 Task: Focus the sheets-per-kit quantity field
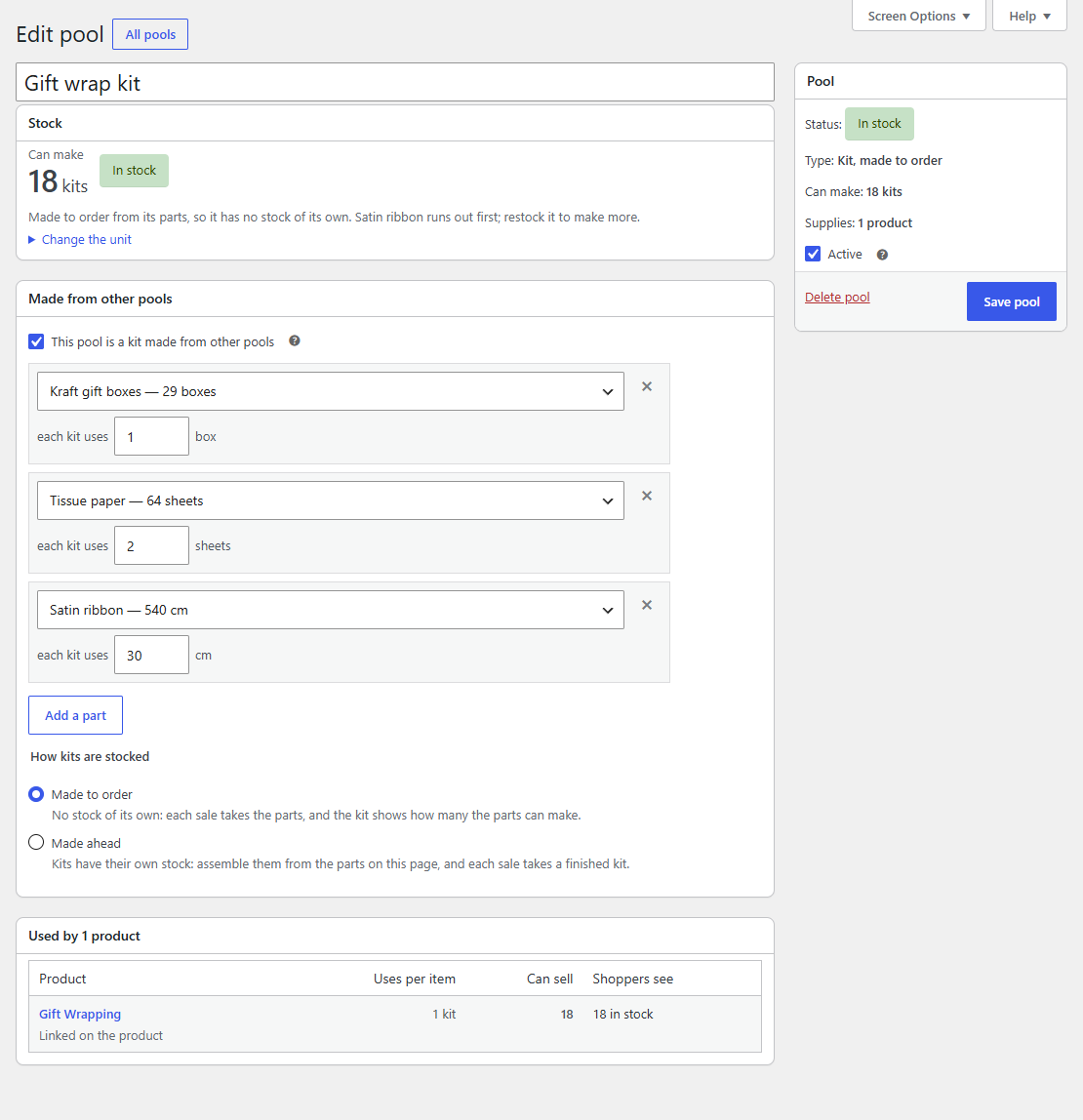151,545
